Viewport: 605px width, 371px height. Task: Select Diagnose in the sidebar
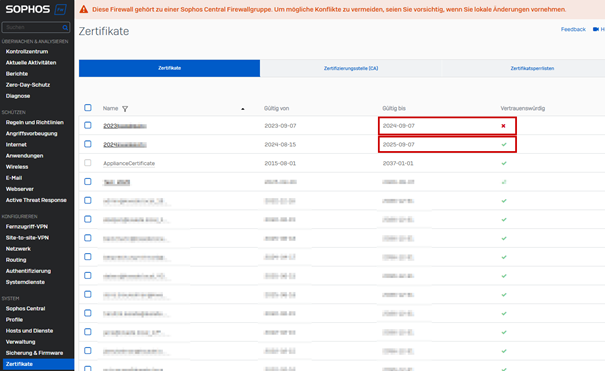[x=18, y=96]
